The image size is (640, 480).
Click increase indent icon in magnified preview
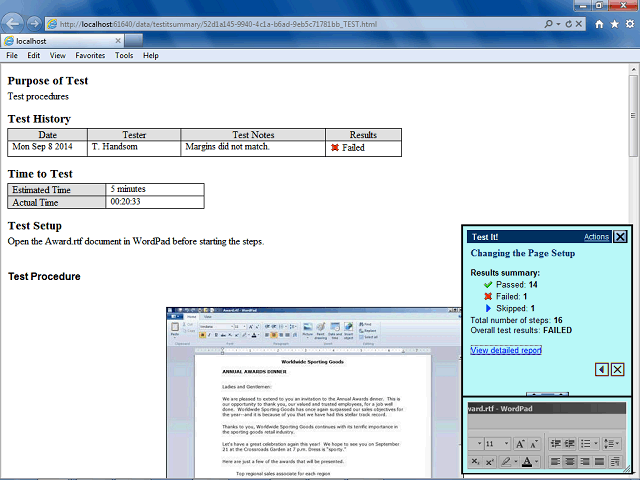point(569,443)
